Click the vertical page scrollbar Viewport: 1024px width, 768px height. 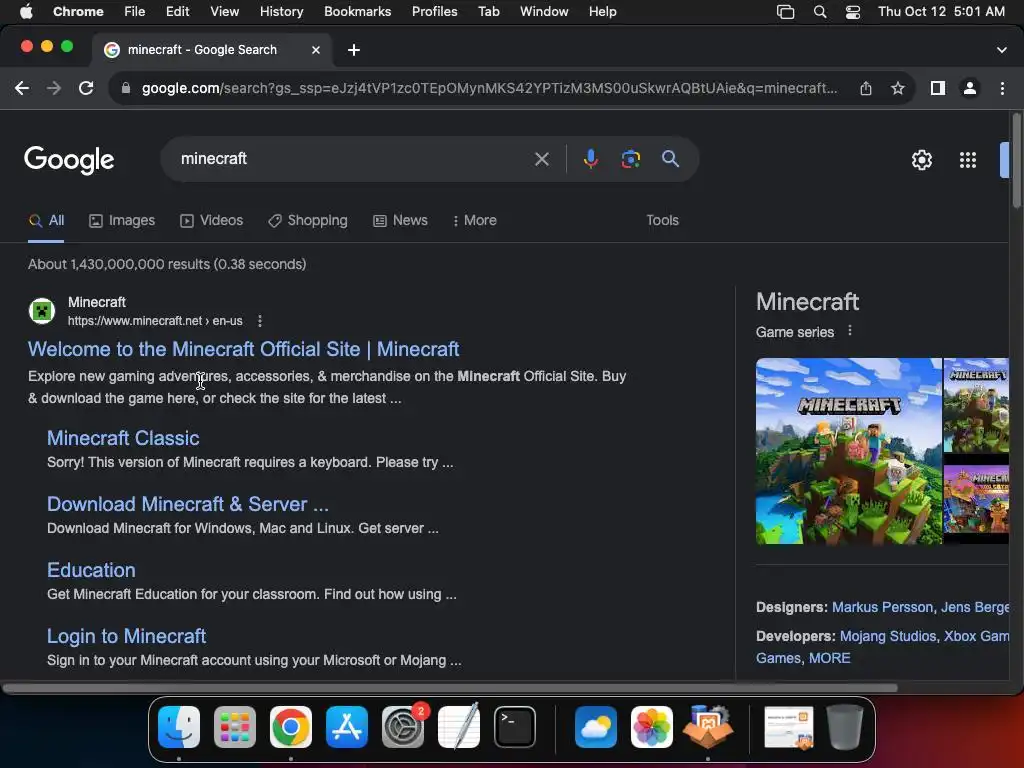point(1016,161)
